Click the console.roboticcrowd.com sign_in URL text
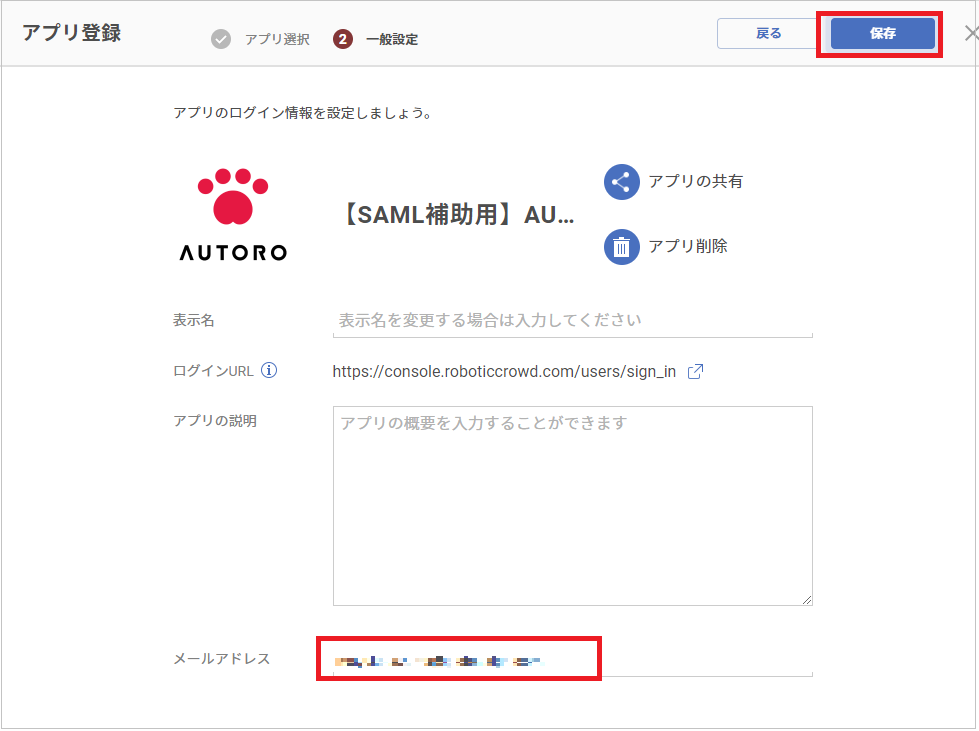Viewport: 979px width, 731px height. click(x=504, y=371)
